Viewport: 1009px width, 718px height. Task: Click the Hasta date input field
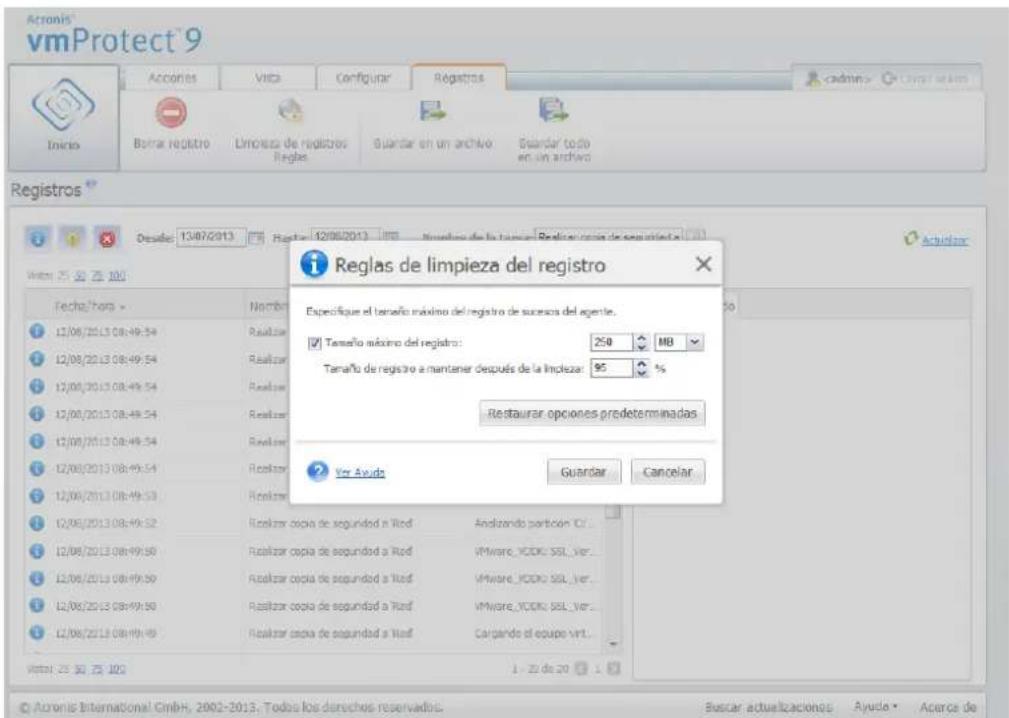[345, 236]
